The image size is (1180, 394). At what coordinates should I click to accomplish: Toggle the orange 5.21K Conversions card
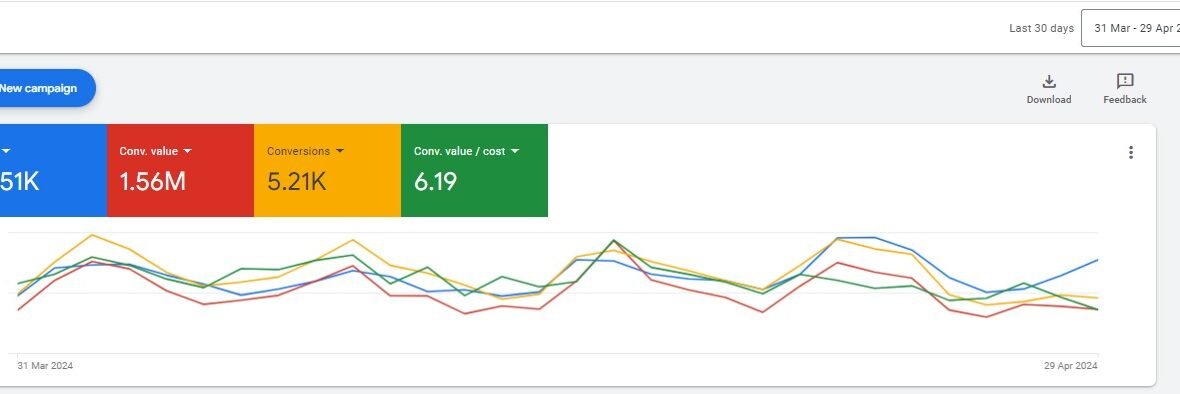point(327,170)
